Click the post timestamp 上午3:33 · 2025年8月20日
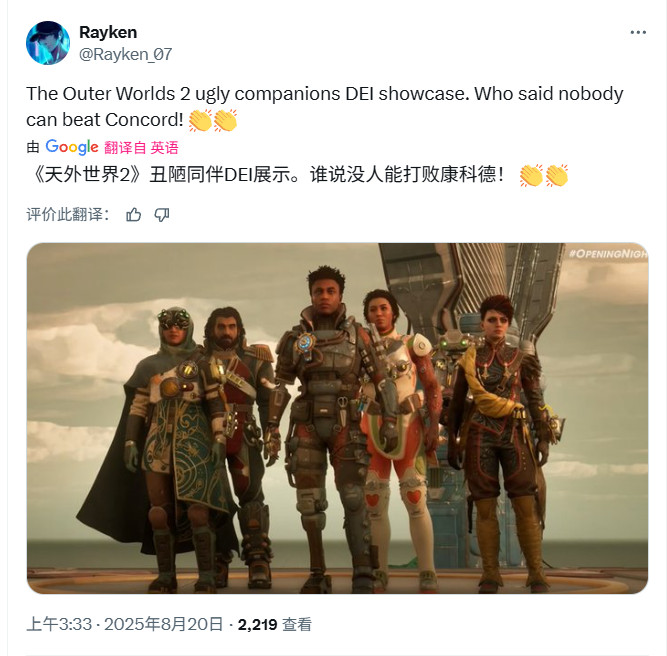 pos(125,625)
